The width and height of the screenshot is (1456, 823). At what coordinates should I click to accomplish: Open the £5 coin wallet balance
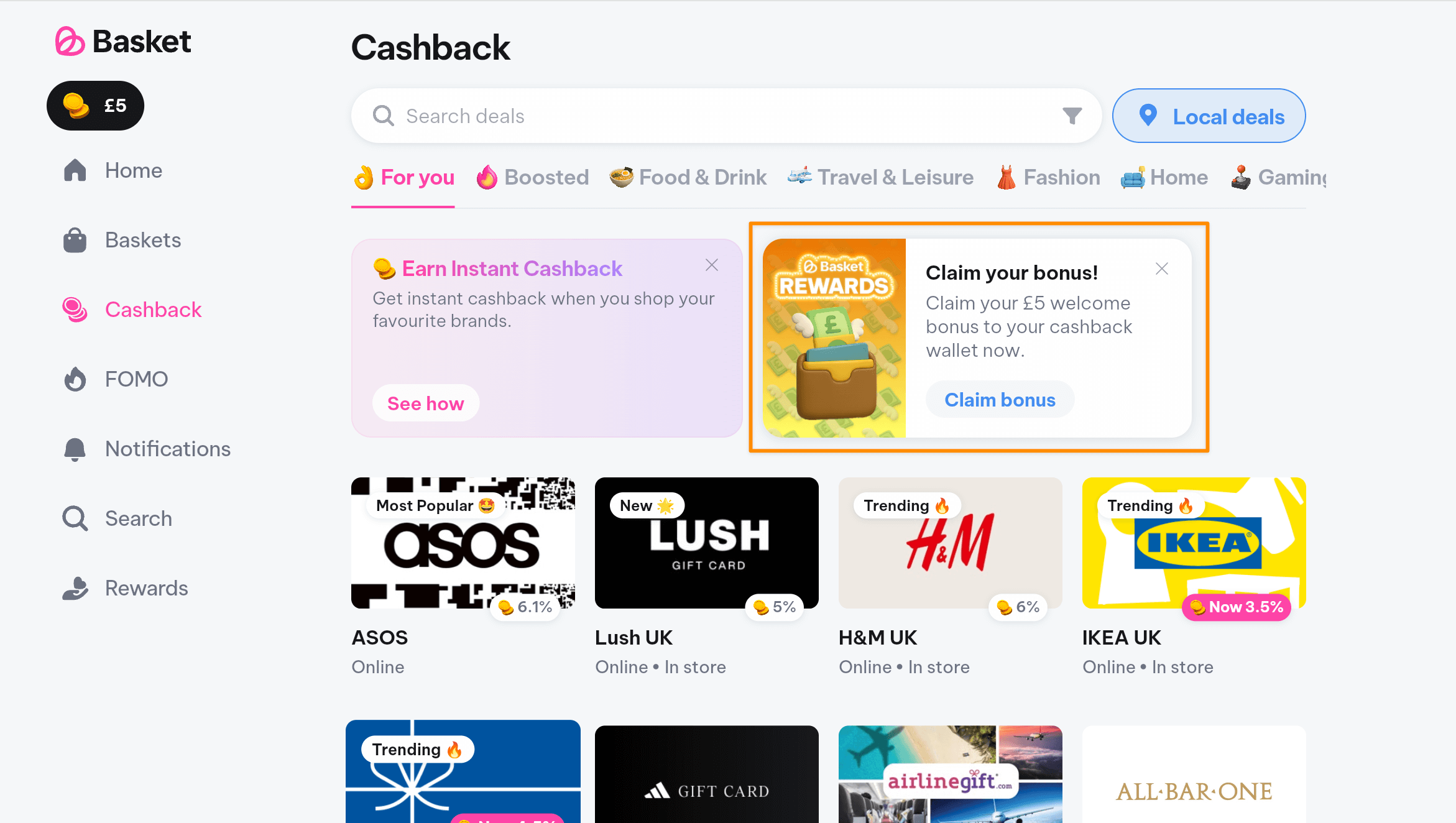click(95, 106)
